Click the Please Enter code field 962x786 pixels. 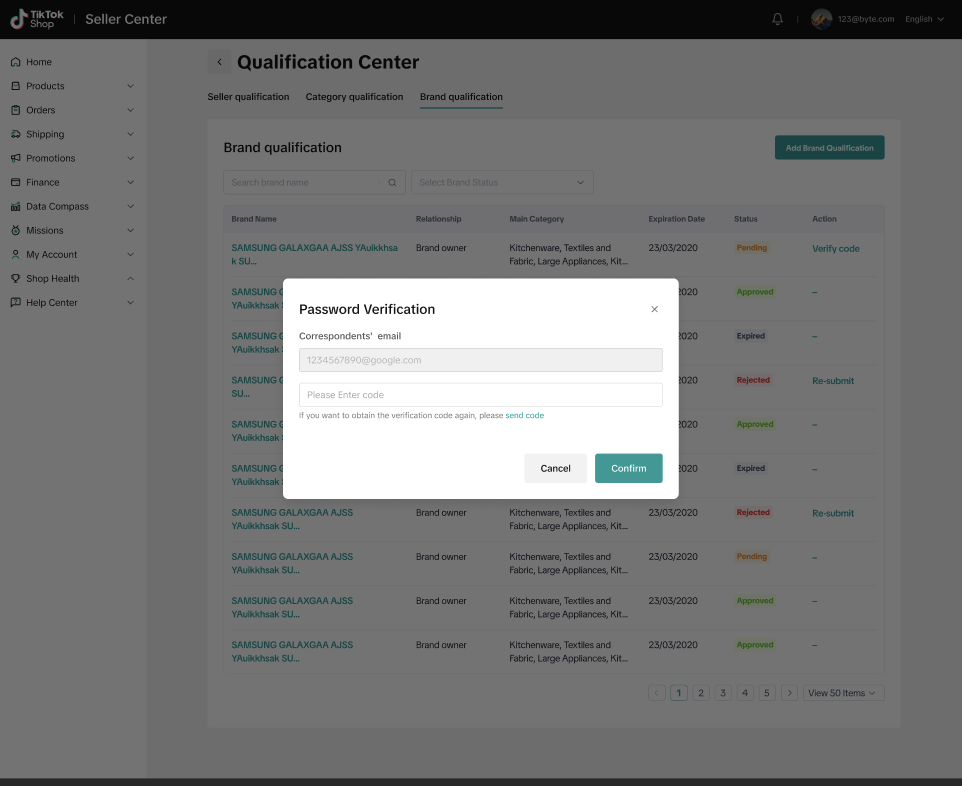click(x=480, y=395)
